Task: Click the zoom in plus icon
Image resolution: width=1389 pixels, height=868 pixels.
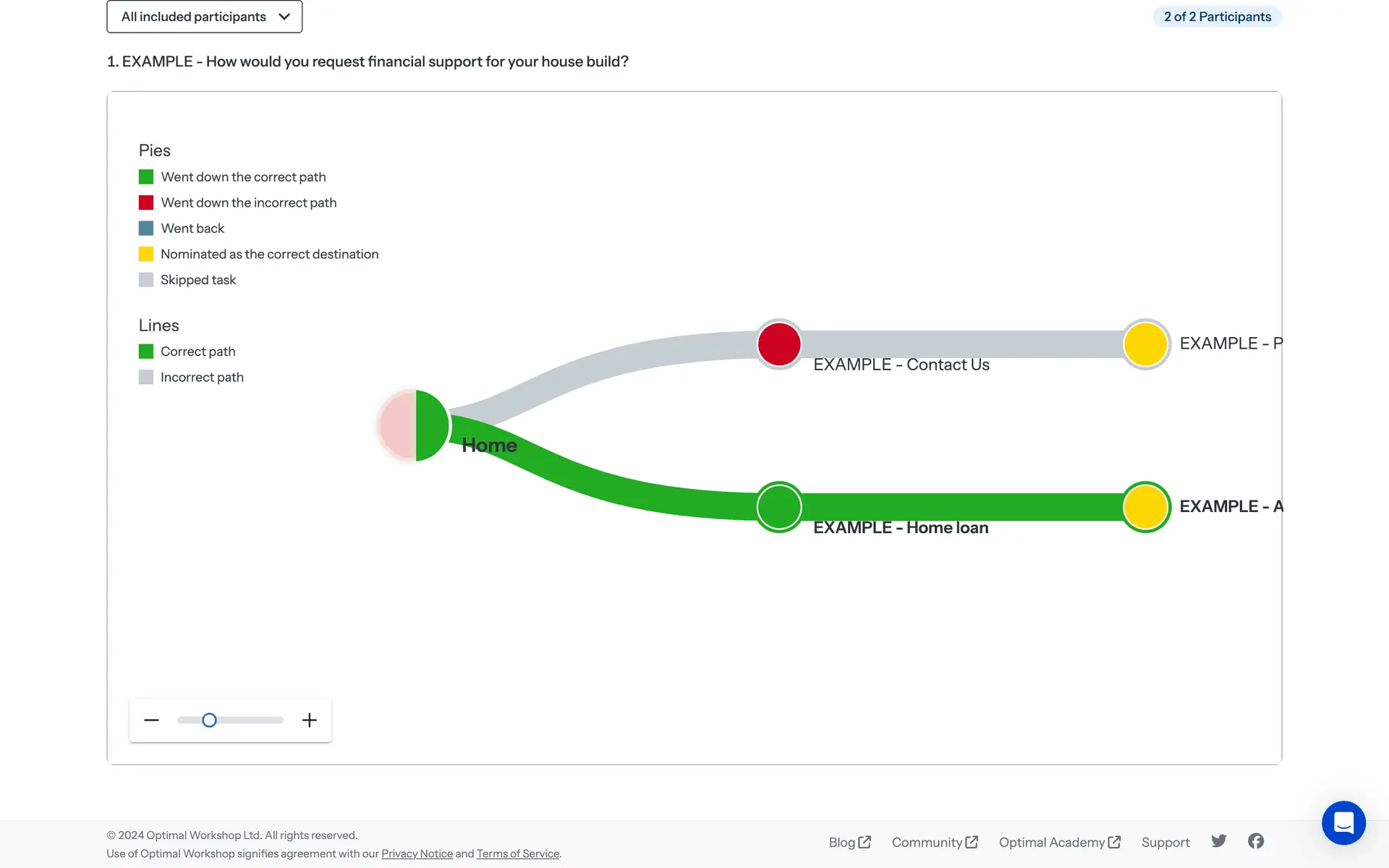Action: (x=310, y=720)
